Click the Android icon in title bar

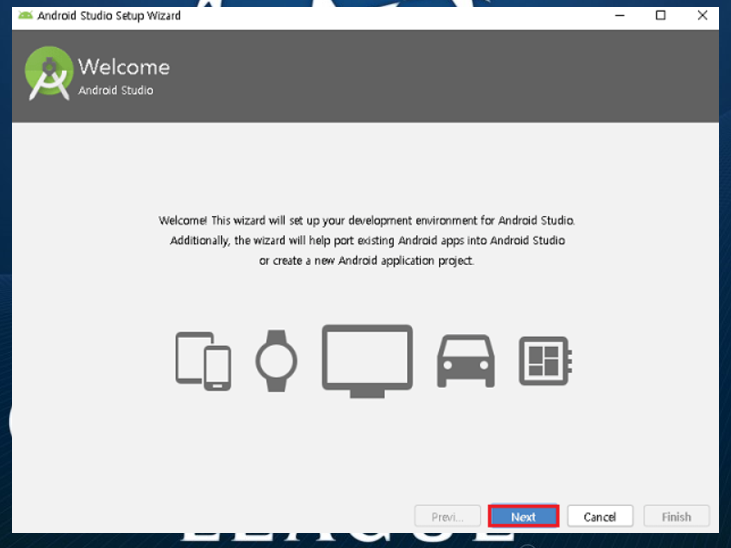[x=25, y=15]
